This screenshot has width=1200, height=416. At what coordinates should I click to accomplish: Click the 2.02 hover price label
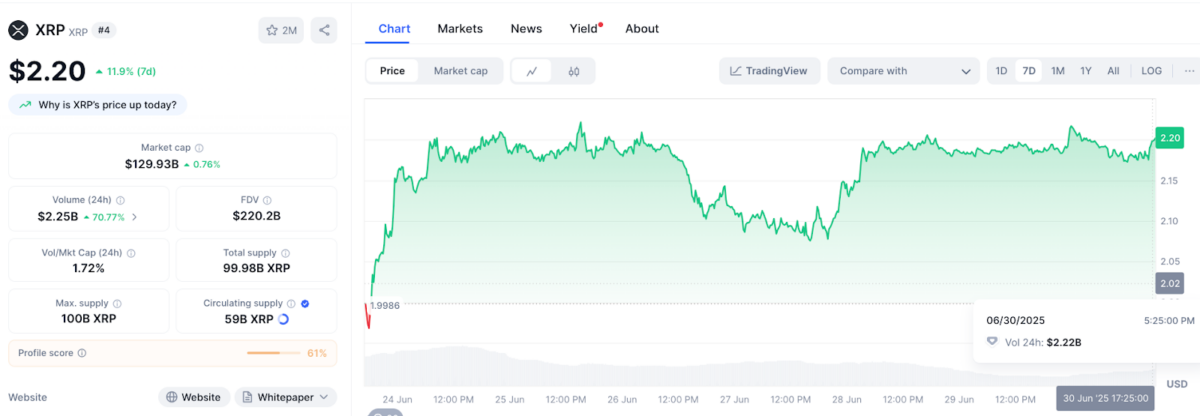1169,284
